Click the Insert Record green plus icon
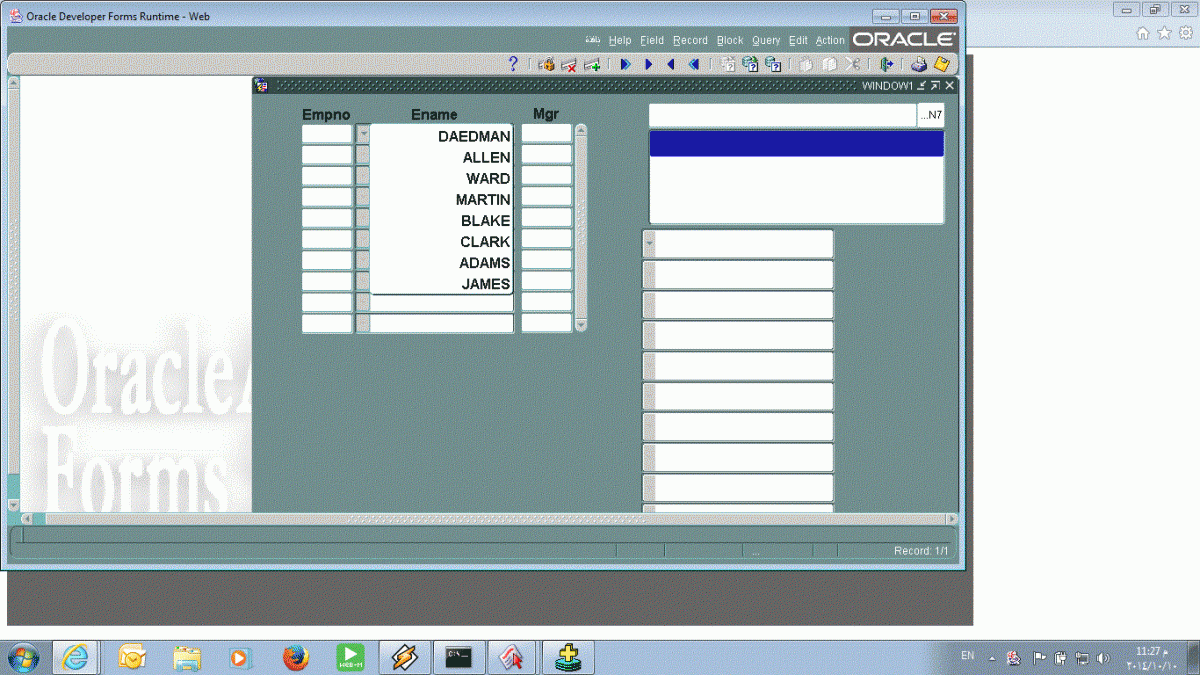This screenshot has height=675, width=1200. point(592,64)
